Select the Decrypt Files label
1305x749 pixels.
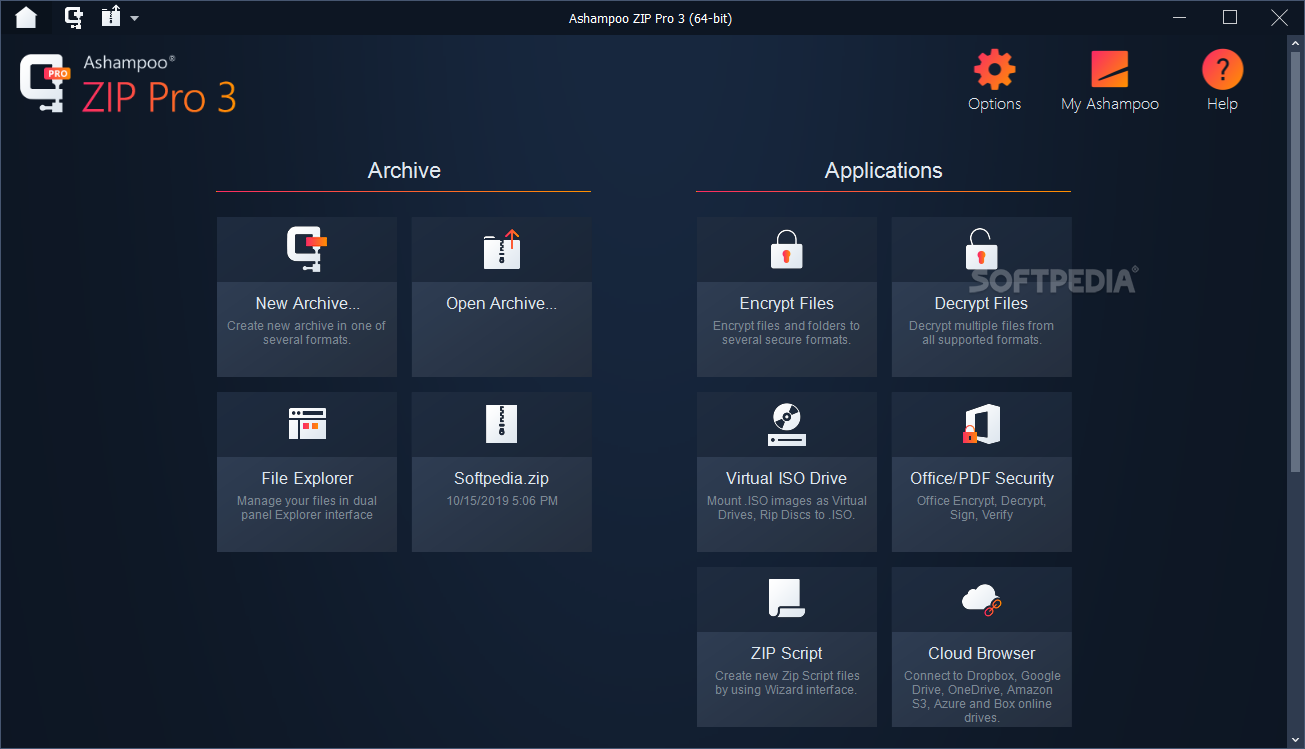981,303
